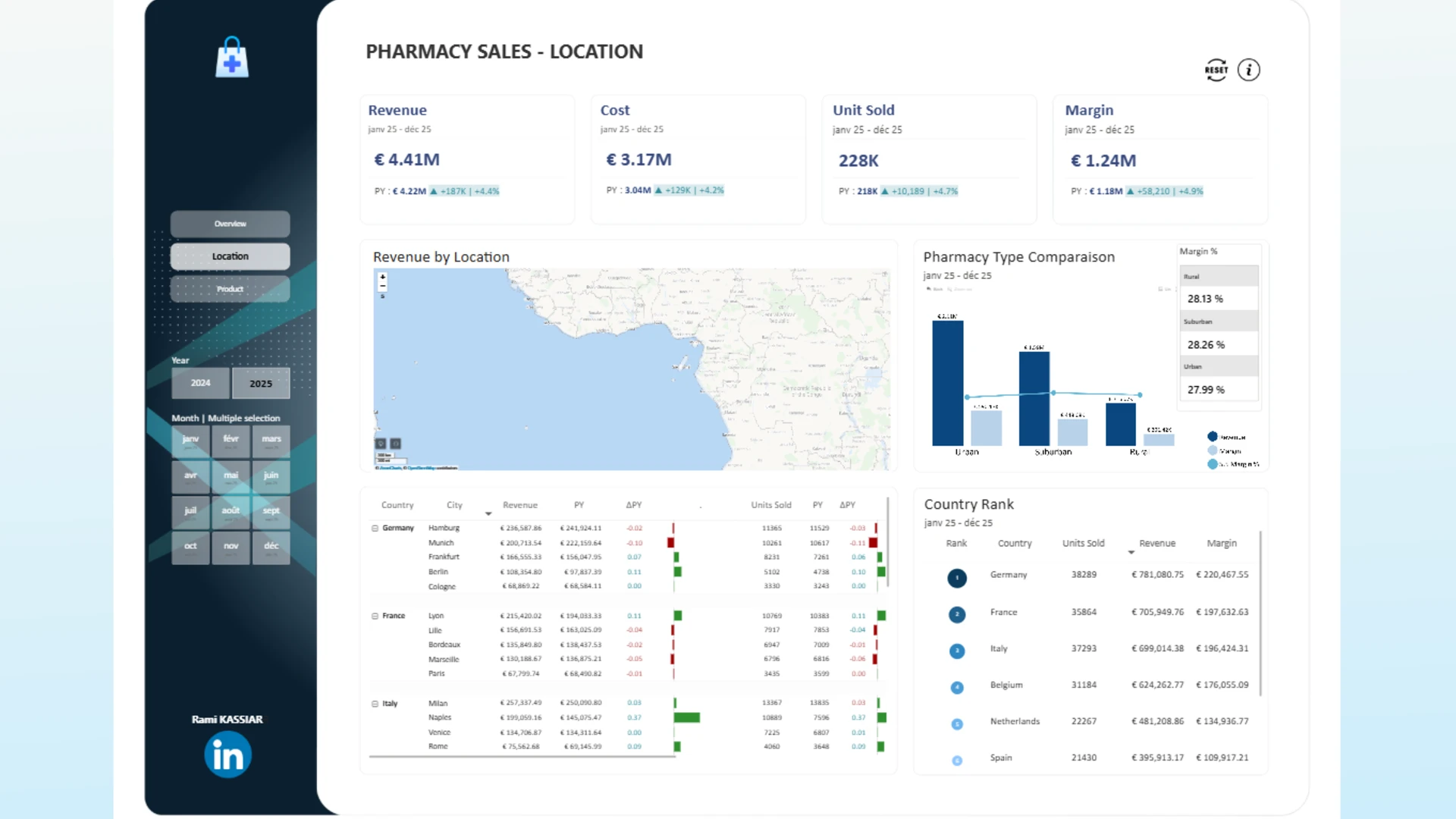Zoom out on the map with minus
The image size is (1456, 819).
click(383, 286)
